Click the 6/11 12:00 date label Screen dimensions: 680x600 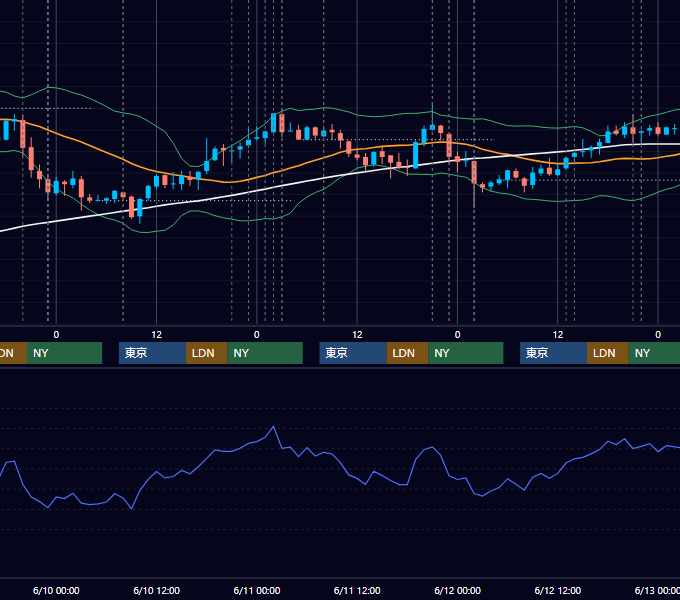(x=357, y=590)
